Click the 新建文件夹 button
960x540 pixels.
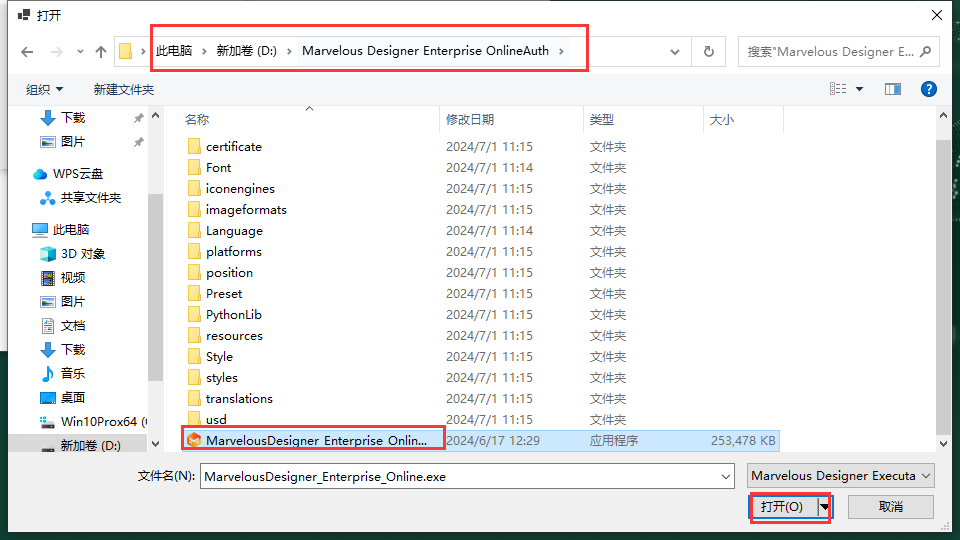(124, 89)
